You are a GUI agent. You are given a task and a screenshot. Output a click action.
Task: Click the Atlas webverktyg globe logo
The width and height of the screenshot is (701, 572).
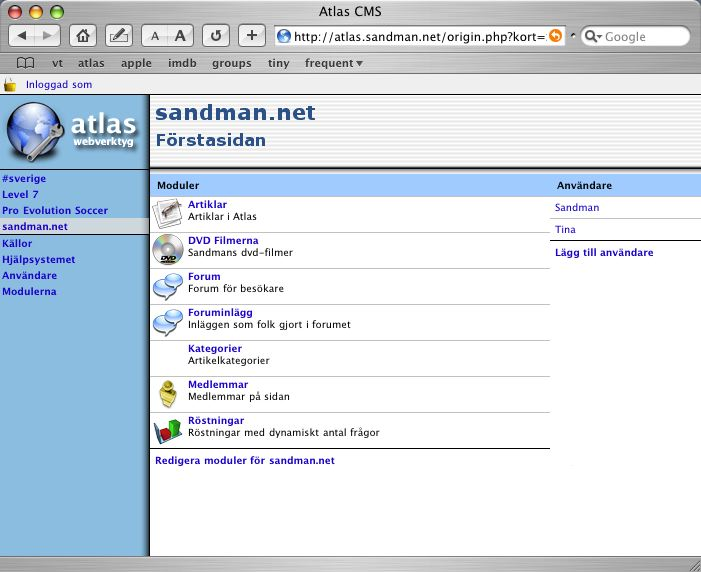(36, 135)
